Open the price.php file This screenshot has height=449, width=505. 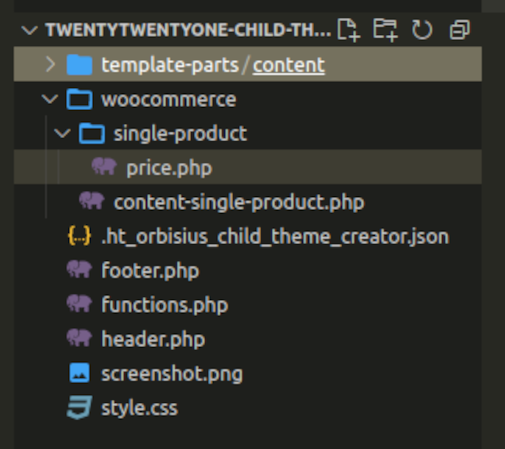point(169,168)
